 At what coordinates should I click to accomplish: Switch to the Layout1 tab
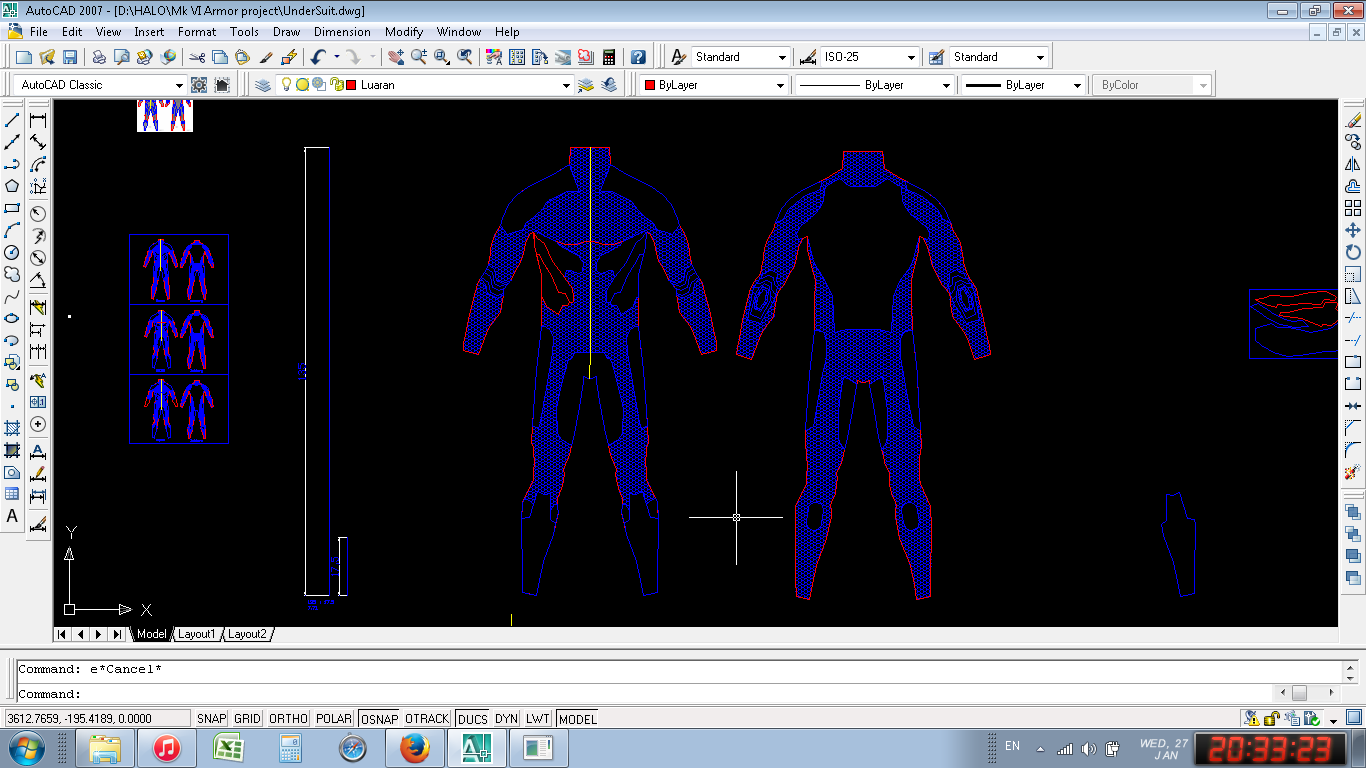[x=196, y=634]
